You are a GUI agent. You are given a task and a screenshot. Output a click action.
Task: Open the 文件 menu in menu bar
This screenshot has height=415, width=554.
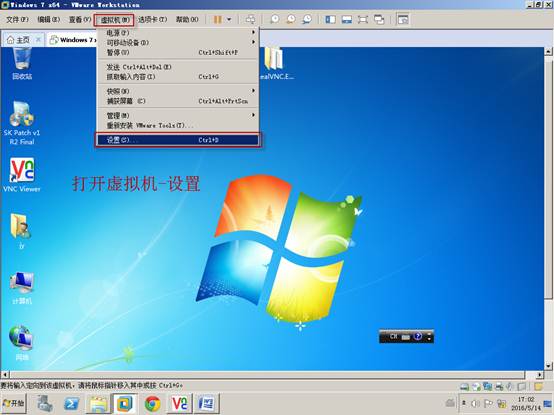pyautogui.click(x=17, y=19)
